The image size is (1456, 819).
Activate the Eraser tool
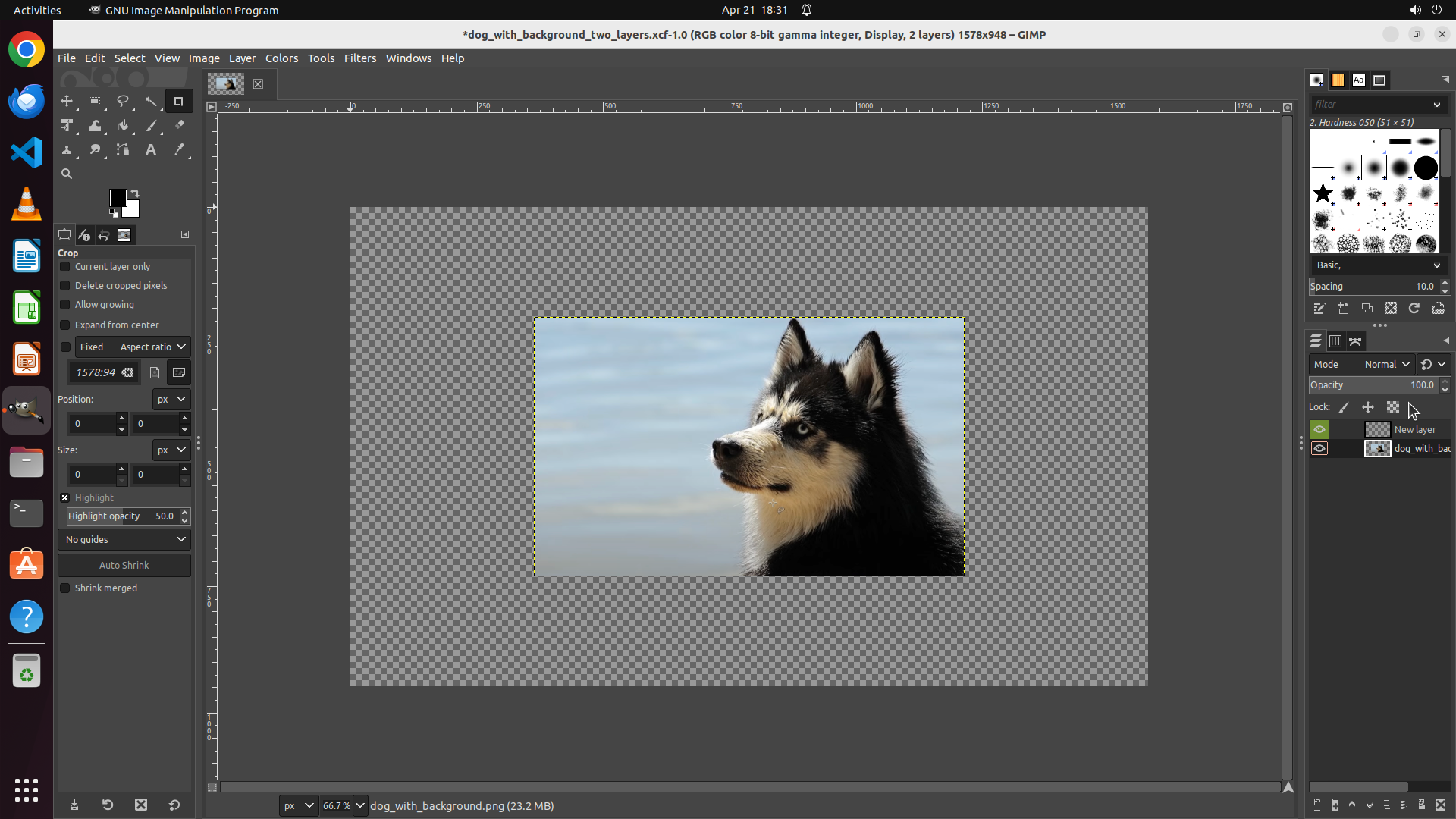(179, 126)
